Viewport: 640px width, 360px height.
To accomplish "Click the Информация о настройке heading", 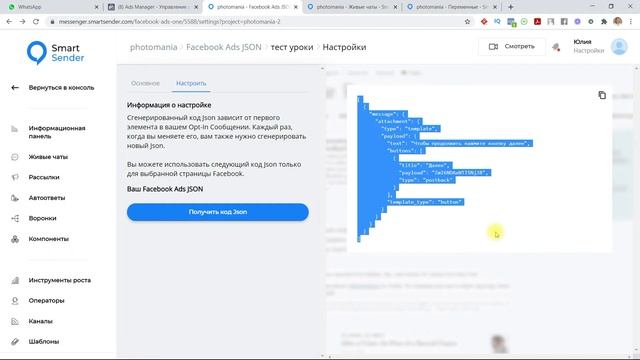I will 169,105.
